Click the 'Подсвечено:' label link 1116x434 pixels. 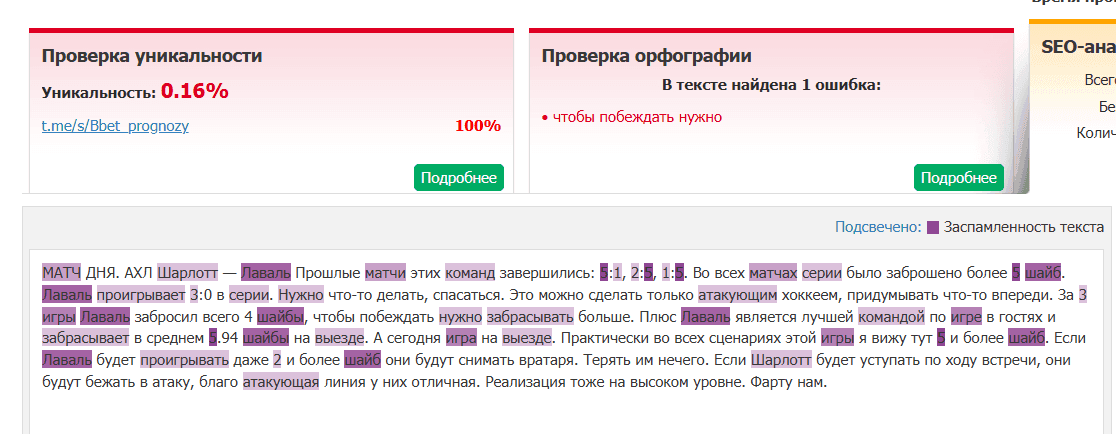[x=878, y=228]
